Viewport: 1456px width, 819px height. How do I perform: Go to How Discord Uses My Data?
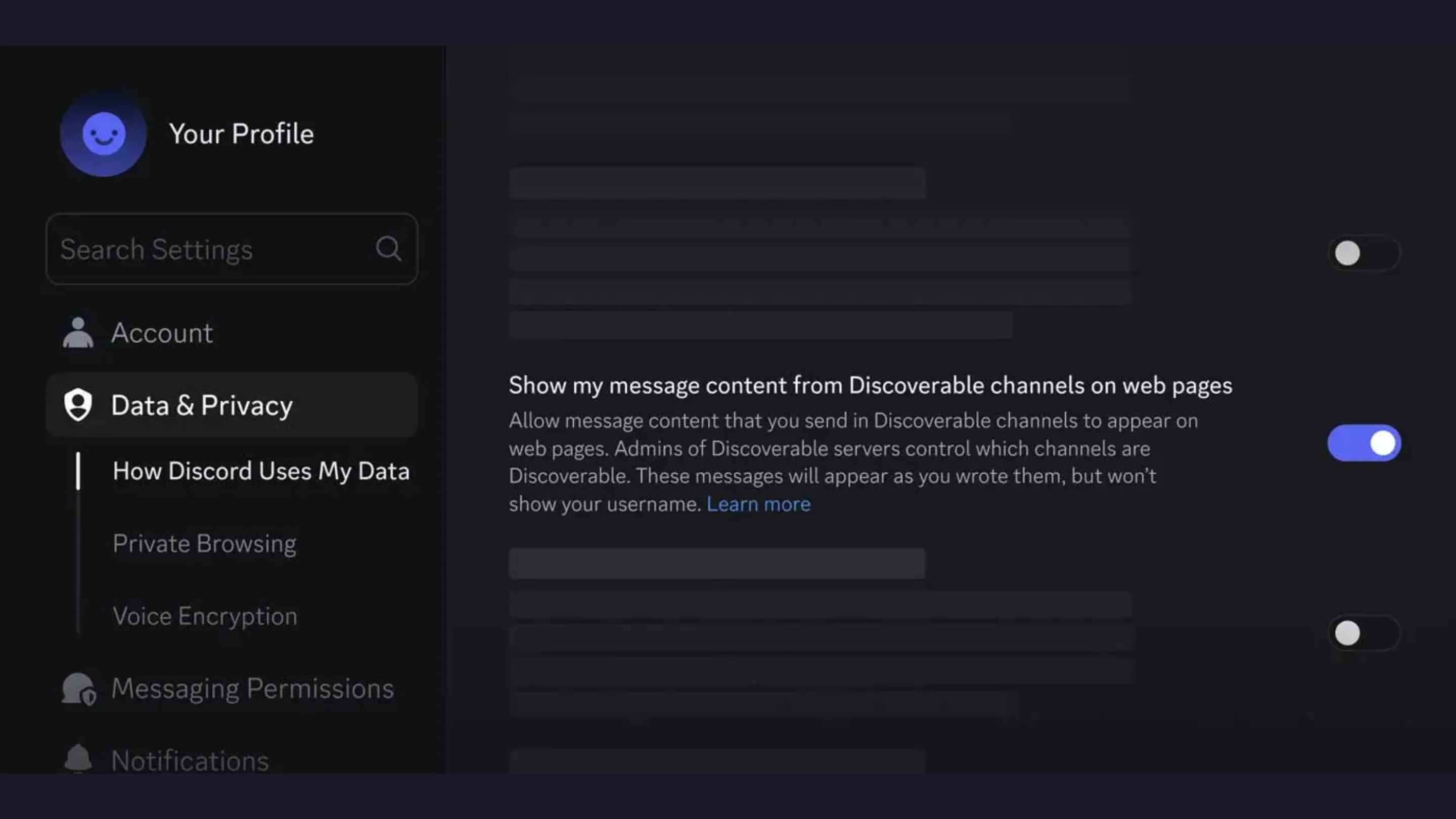pos(261,471)
